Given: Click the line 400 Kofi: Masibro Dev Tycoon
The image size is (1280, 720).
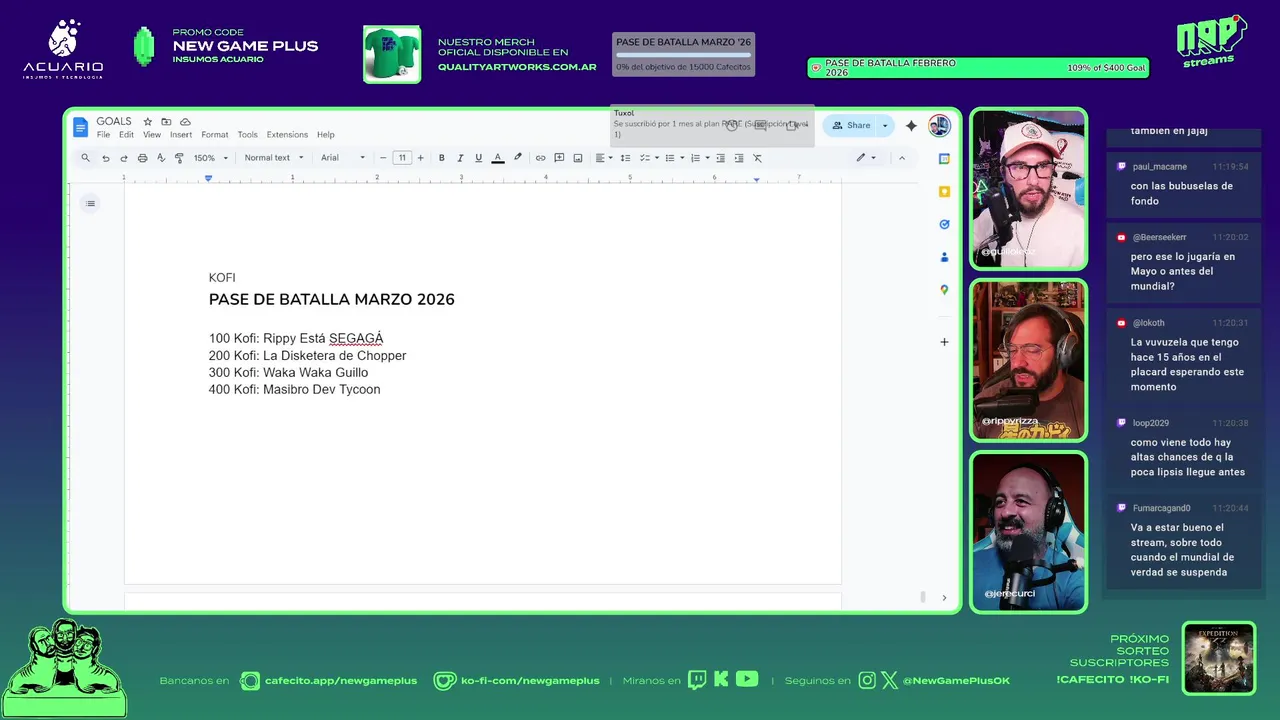Looking at the screenshot, I should [x=295, y=390].
